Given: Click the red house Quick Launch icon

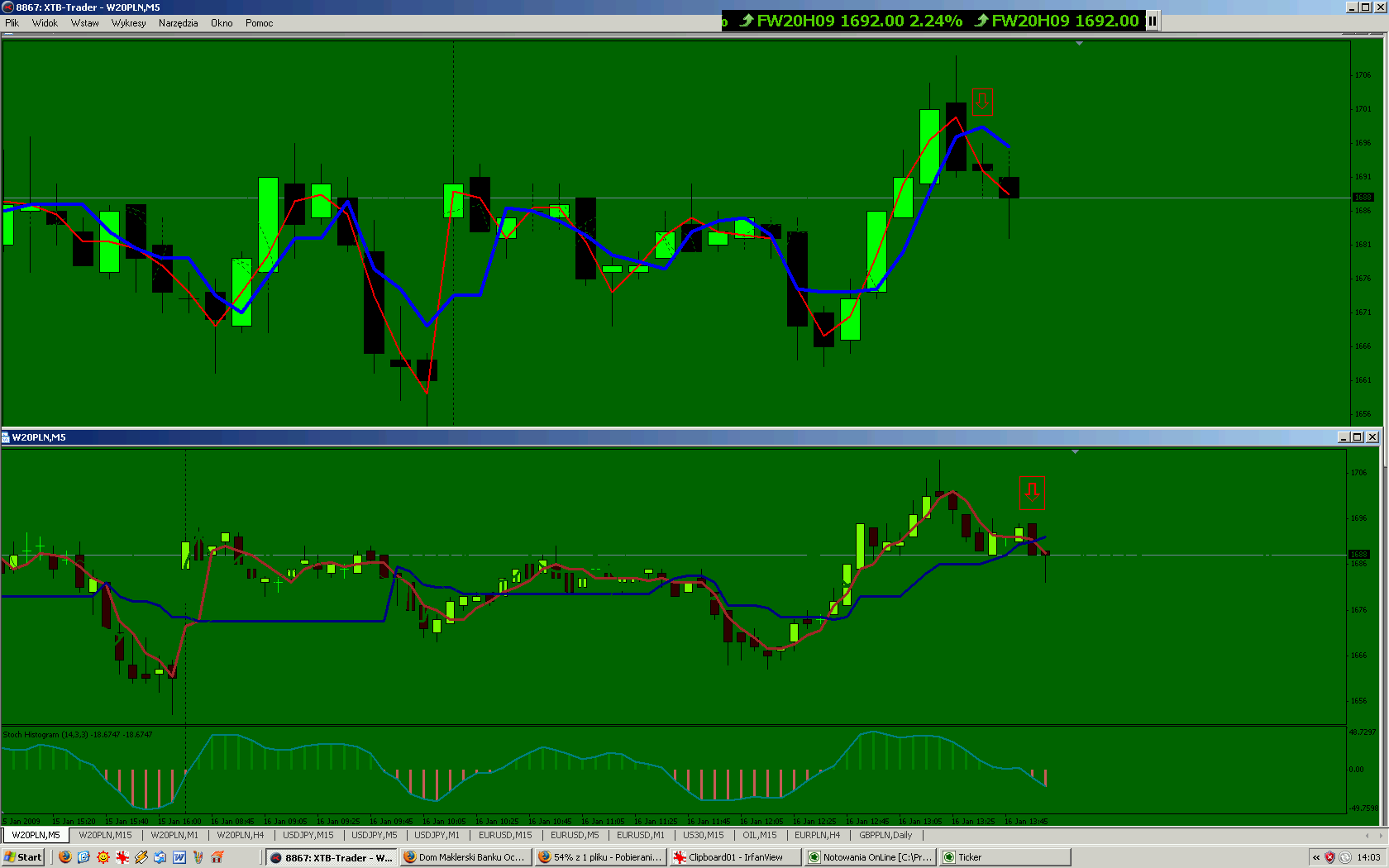Looking at the screenshot, I should 217,857.
